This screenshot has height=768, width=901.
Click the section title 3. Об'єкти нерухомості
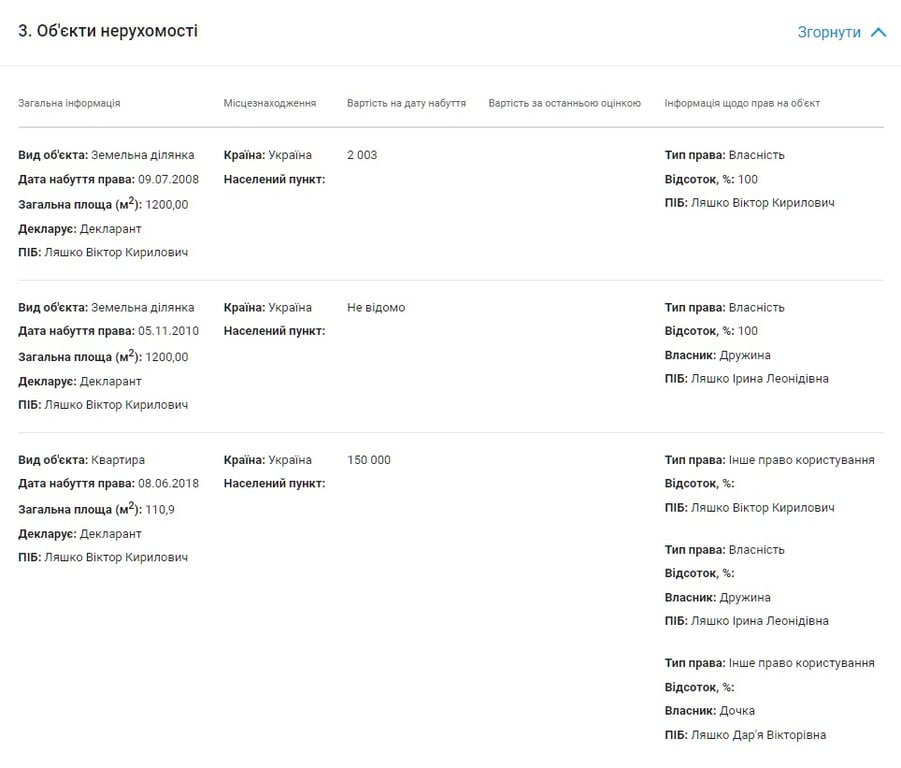pyautogui.click(x=108, y=31)
